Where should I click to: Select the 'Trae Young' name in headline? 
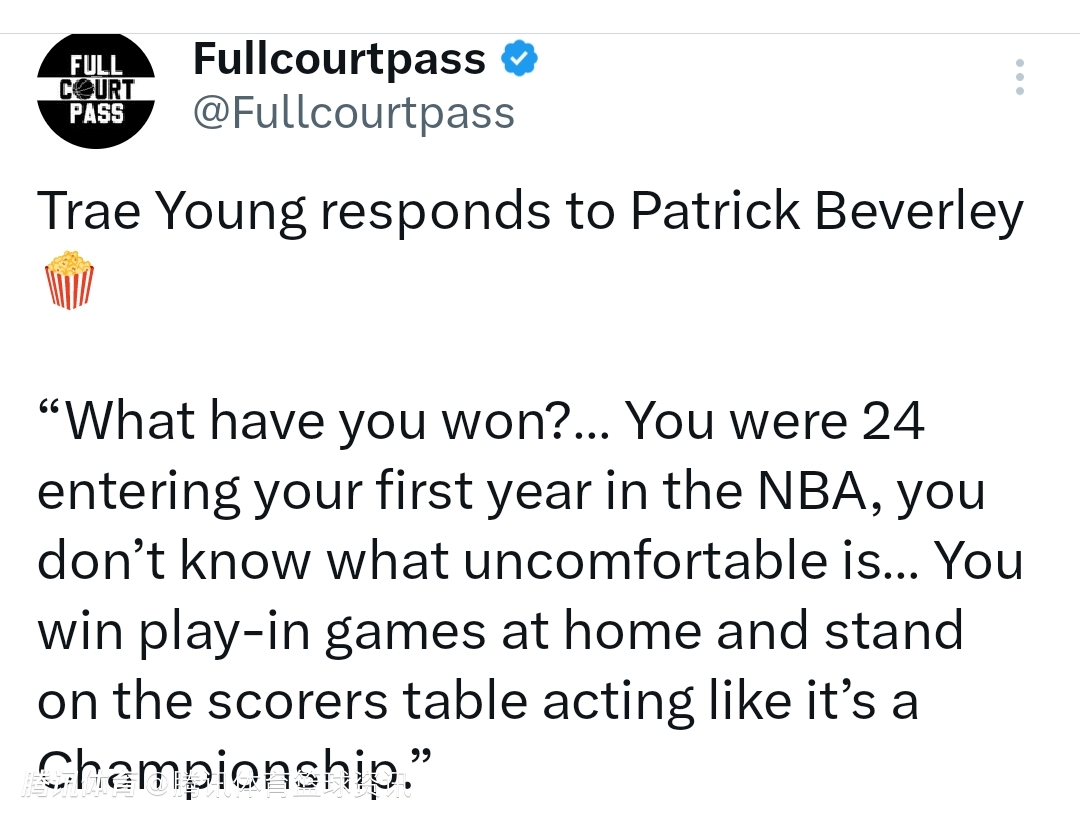coord(172,213)
